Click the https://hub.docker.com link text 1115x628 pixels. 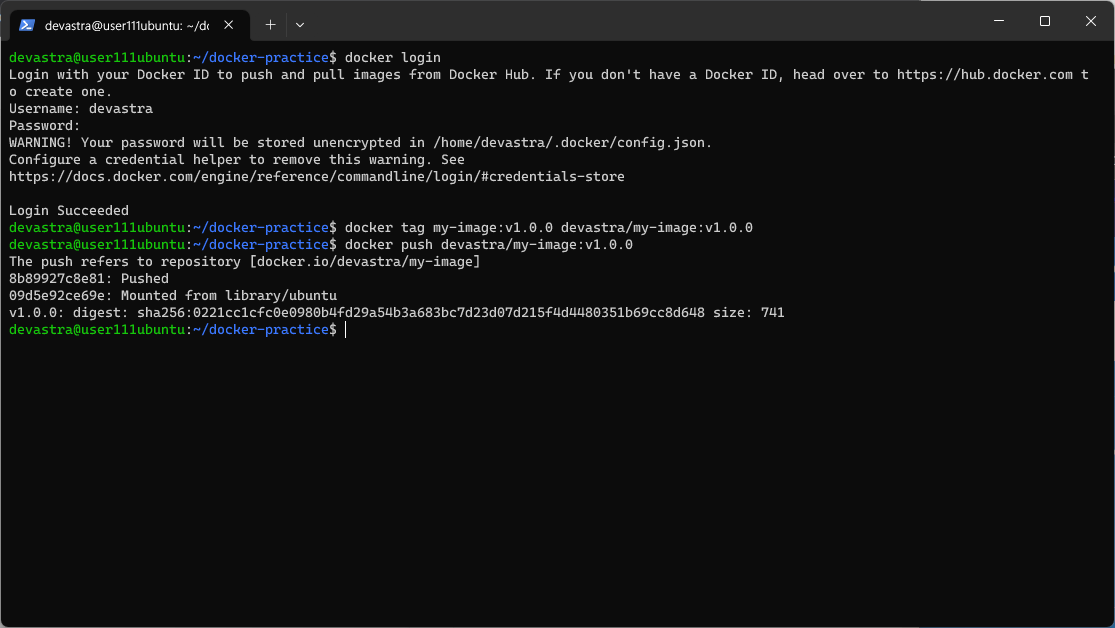pos(985,75)
